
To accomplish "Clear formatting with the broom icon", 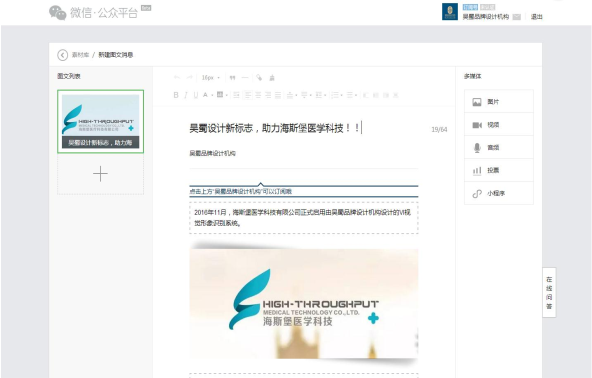I will point(272,78).
